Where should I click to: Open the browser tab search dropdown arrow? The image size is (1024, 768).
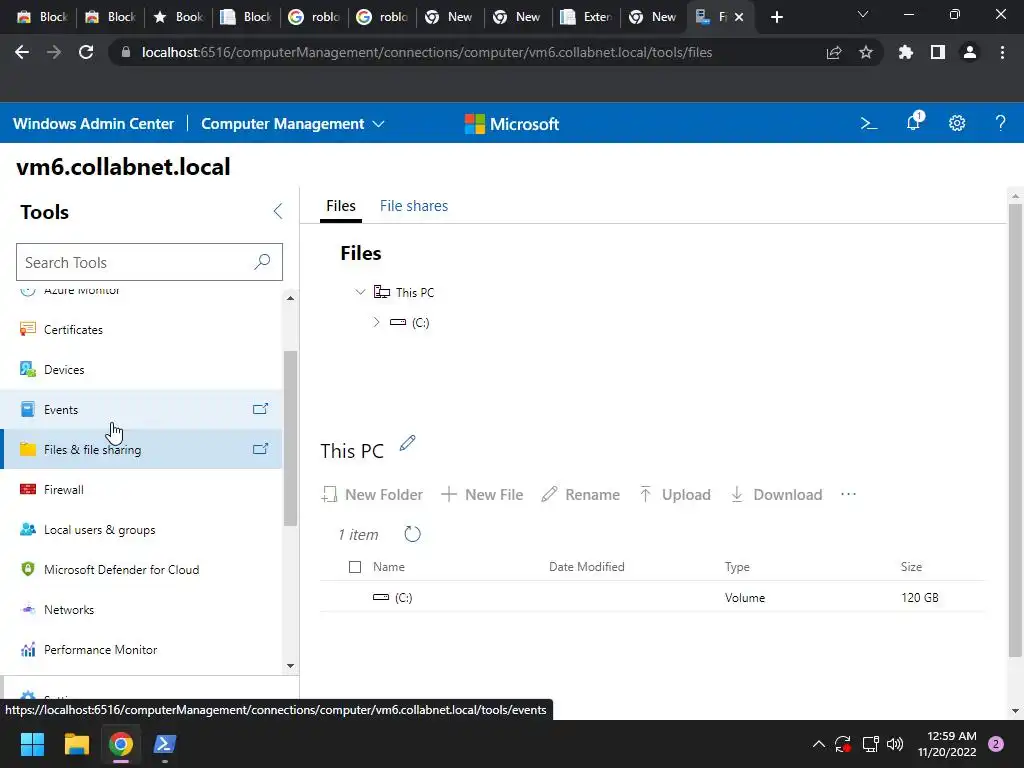point(863,14)
